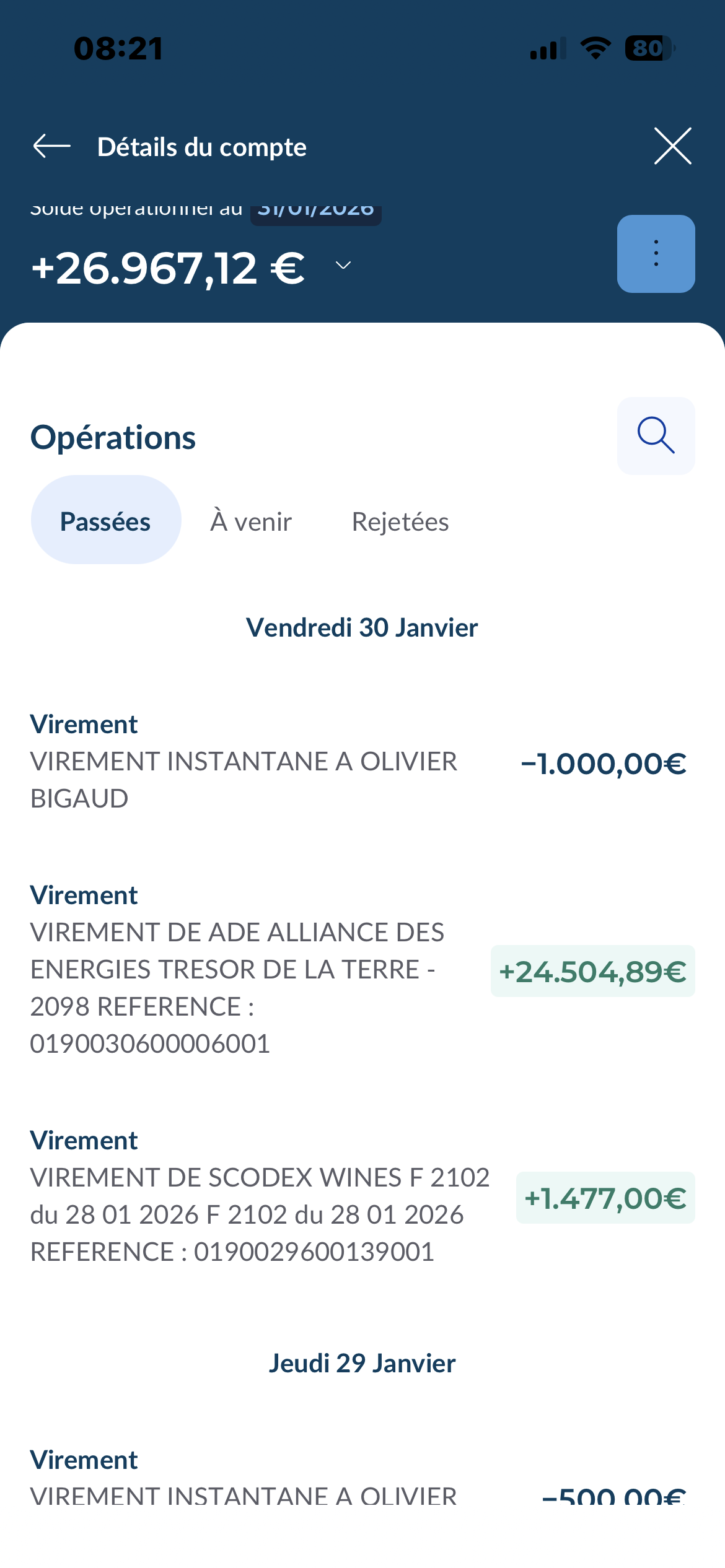725x1568 pixels.
Task: Switch to the À venir tab
Action: [x=251, y=521]
